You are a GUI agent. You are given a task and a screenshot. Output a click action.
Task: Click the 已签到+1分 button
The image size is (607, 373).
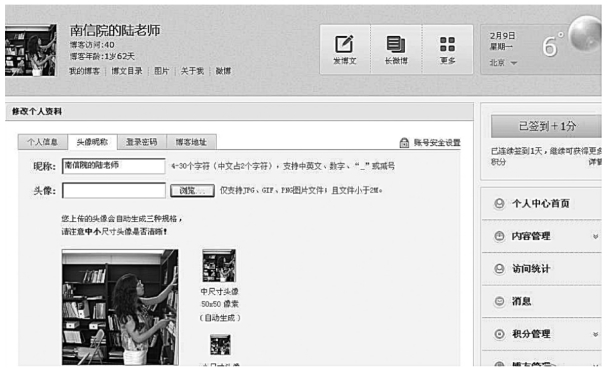pyautogui.click(x=546, y=126)
